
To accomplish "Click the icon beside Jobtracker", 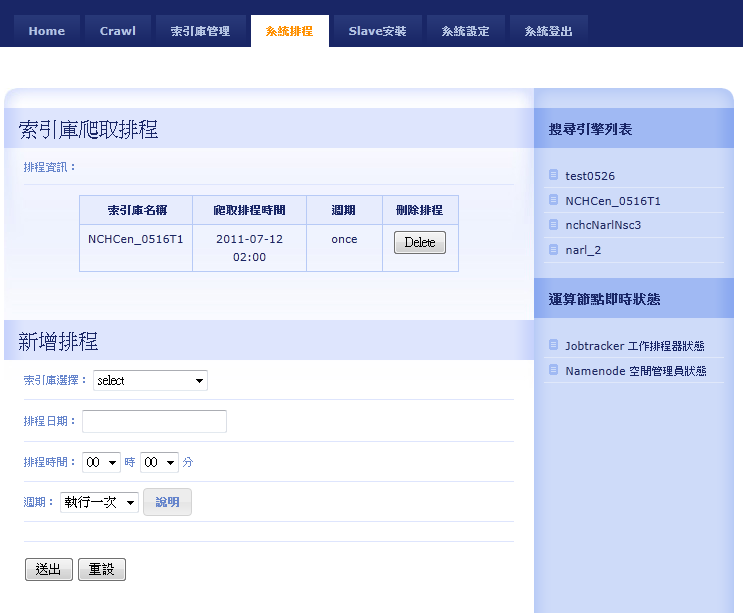I will 553,344.
